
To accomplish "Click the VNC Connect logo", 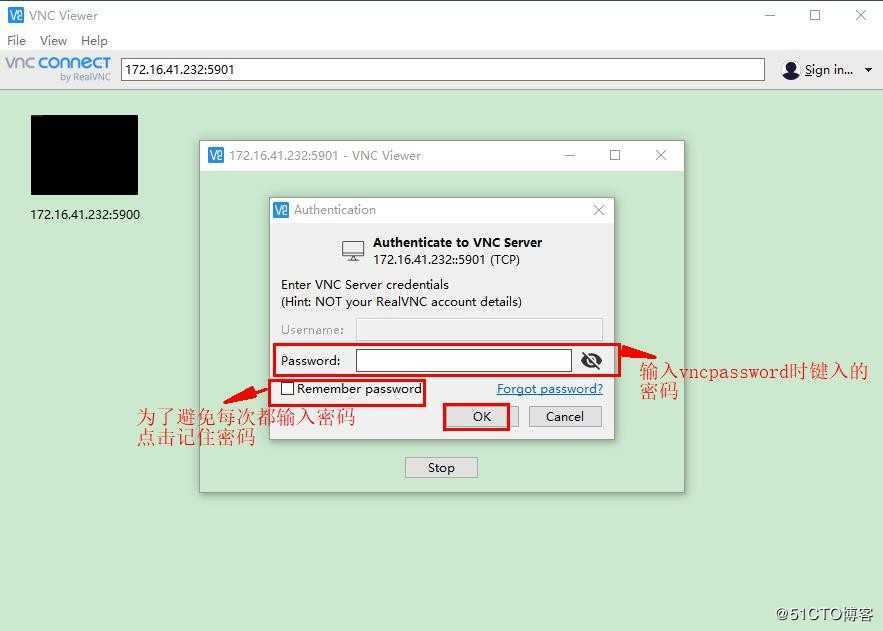I will (58, 68).
